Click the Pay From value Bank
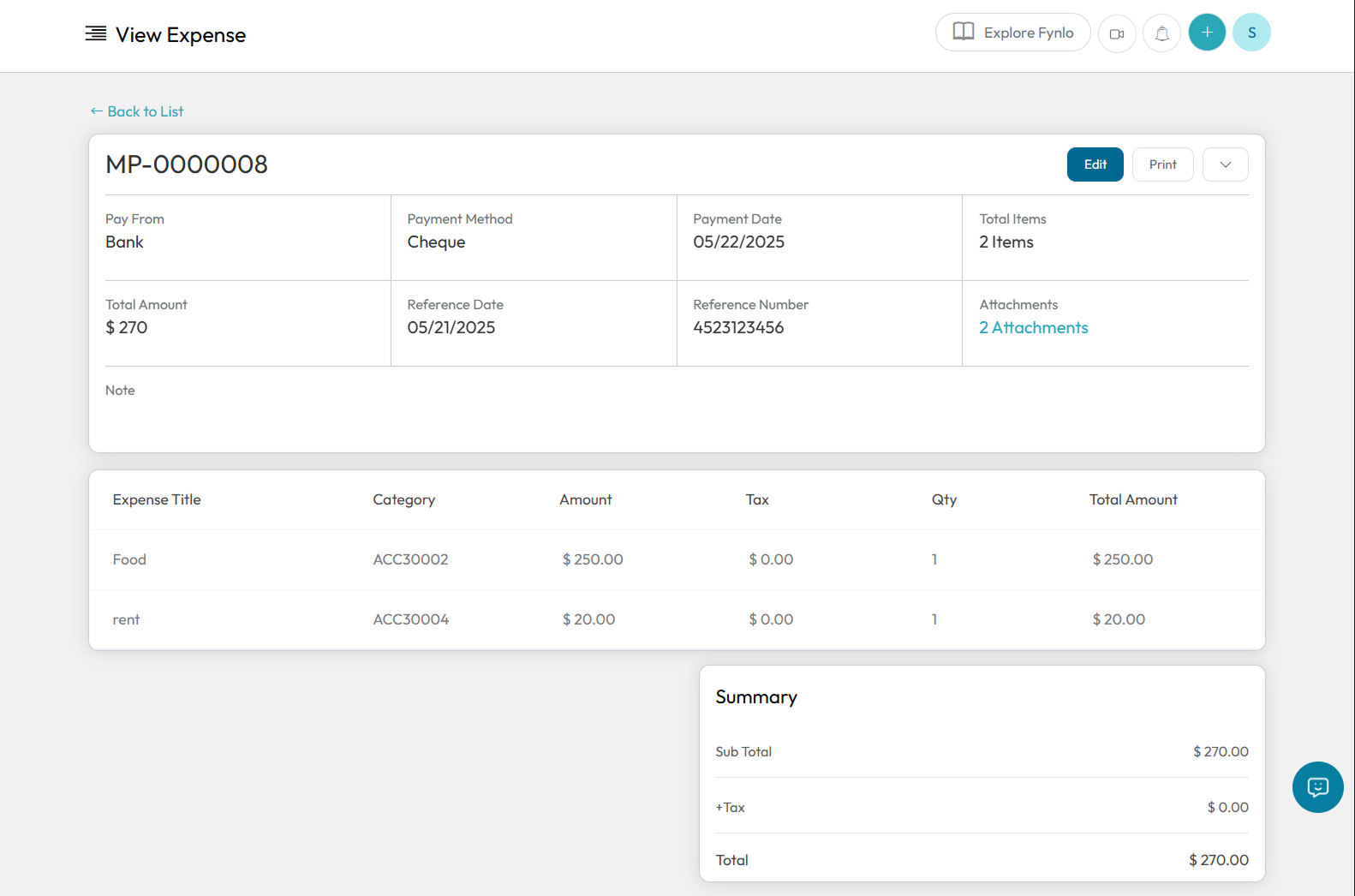 pyautogui.click(x=124, y=242)
